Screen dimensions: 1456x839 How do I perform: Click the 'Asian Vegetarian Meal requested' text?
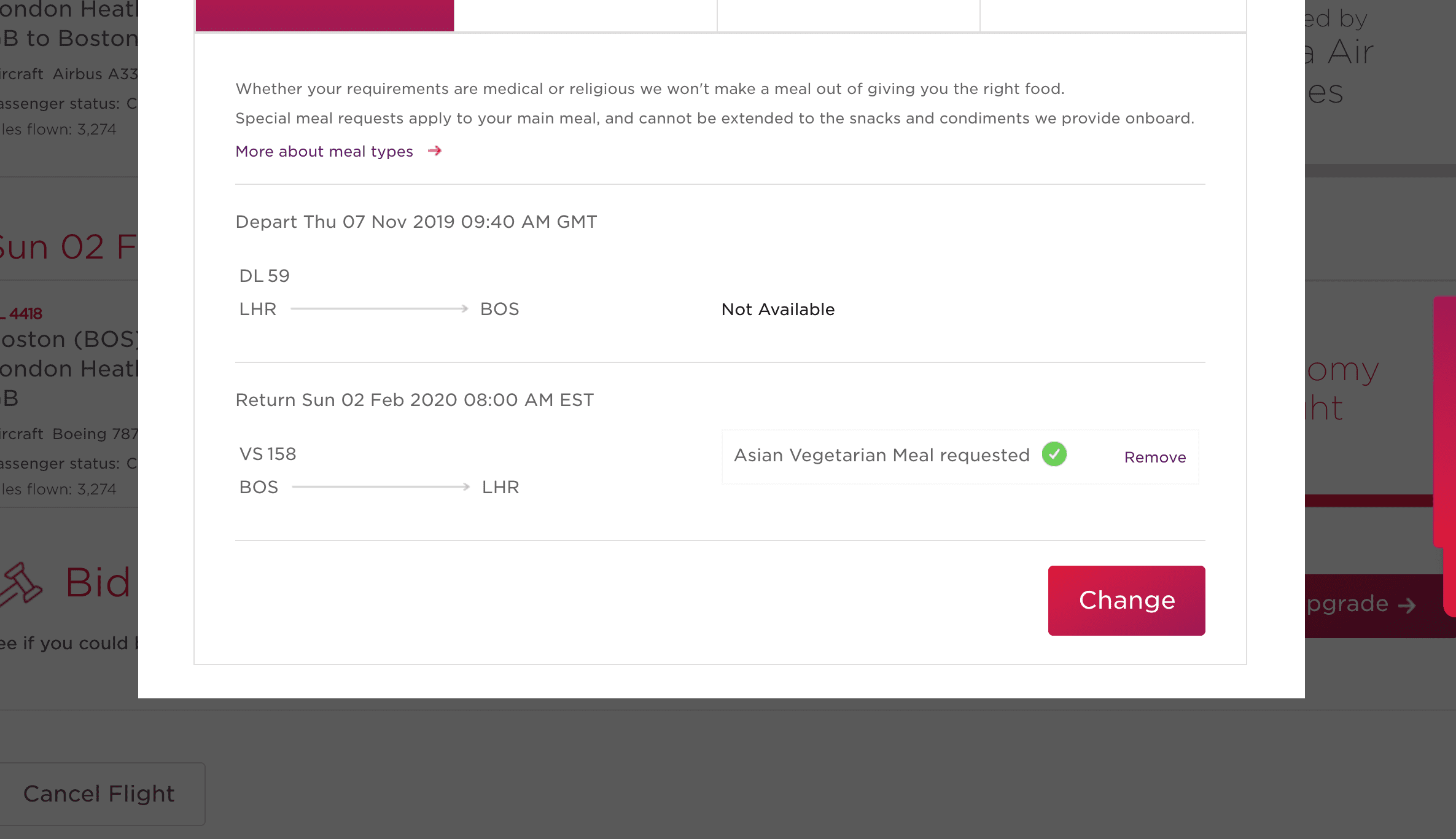pos(882,455)
